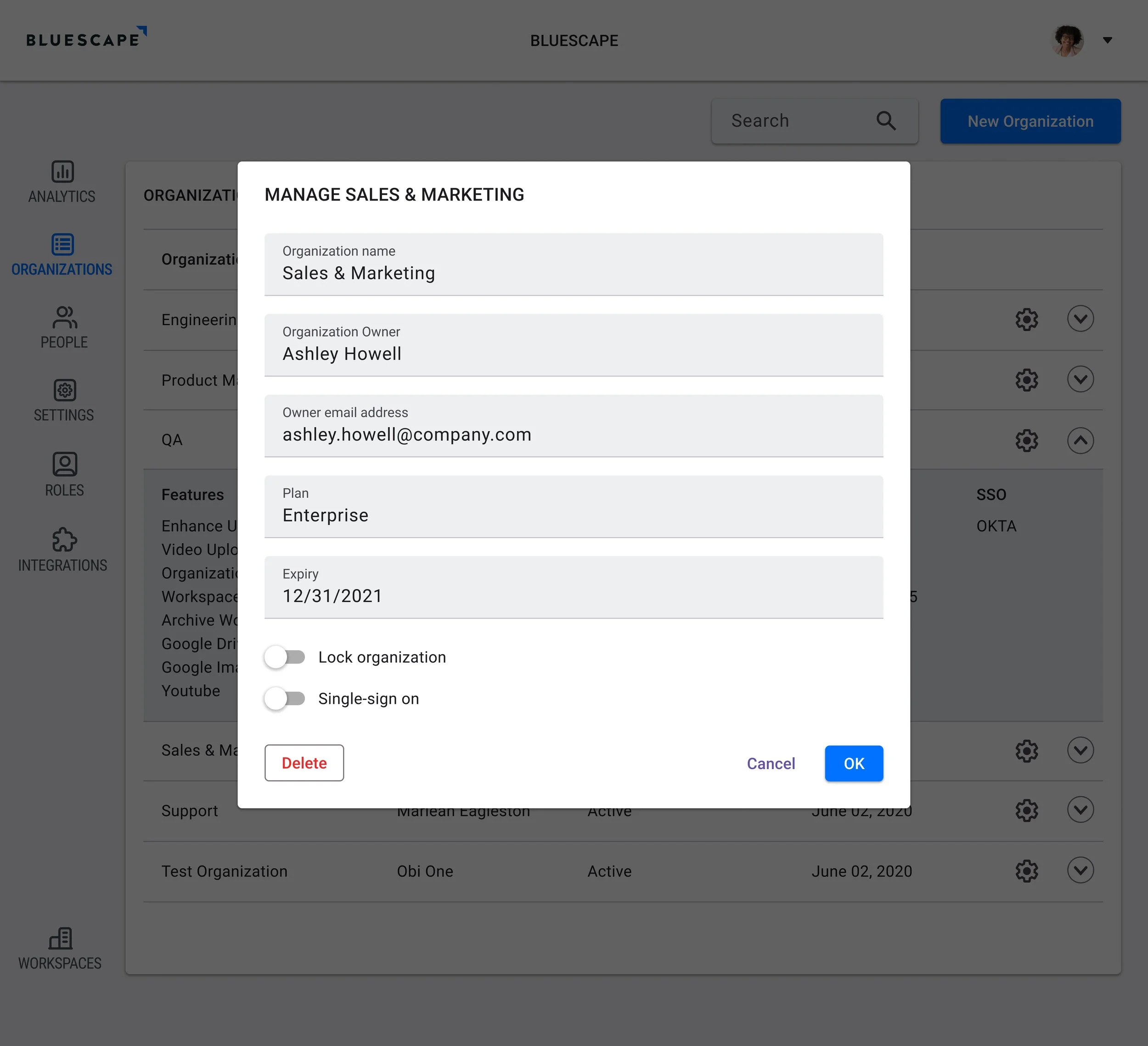
Task: Open Settings in the sidebar
Action: tap(64, 391)
